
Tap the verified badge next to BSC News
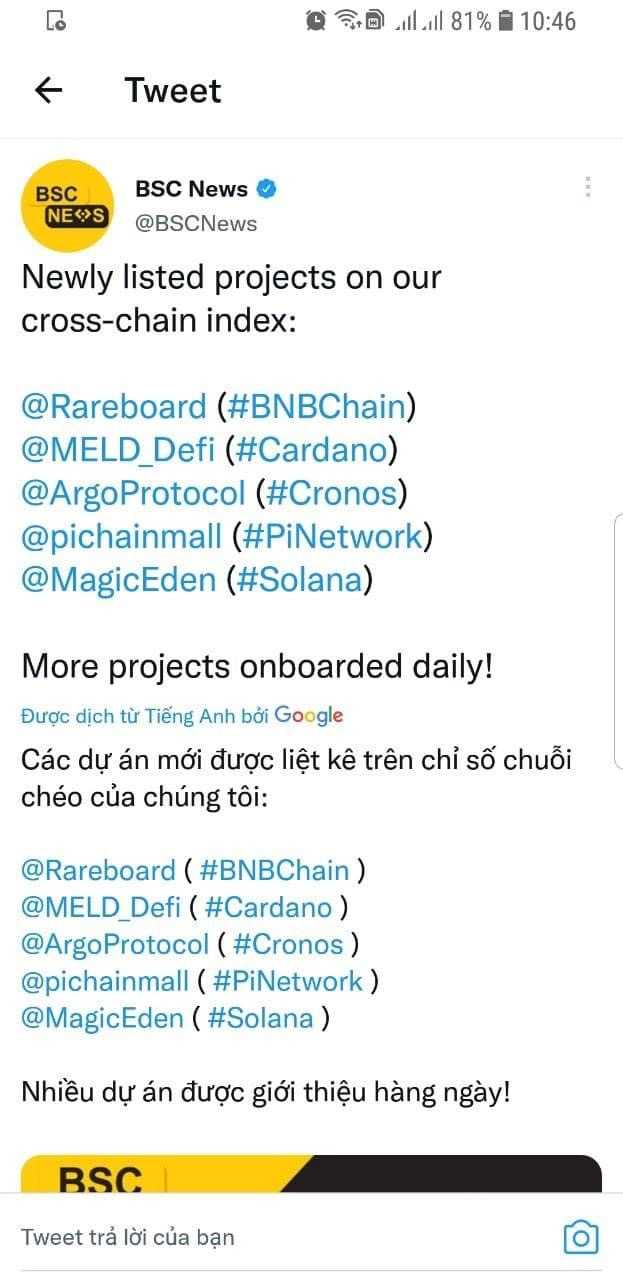[x=267, y=188]
